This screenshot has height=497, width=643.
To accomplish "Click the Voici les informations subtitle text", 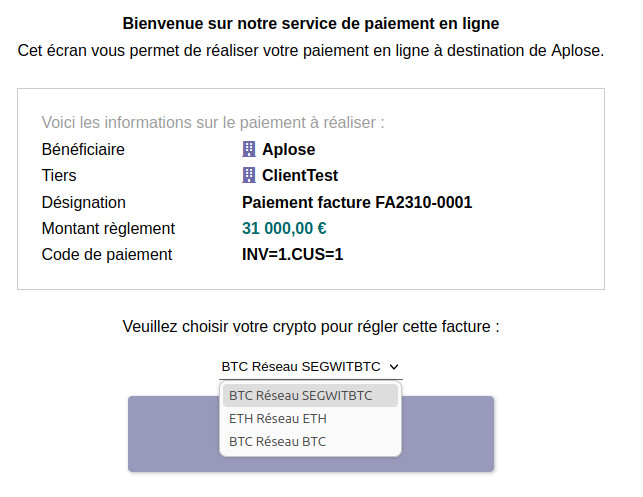I will [x=213, y=123].
